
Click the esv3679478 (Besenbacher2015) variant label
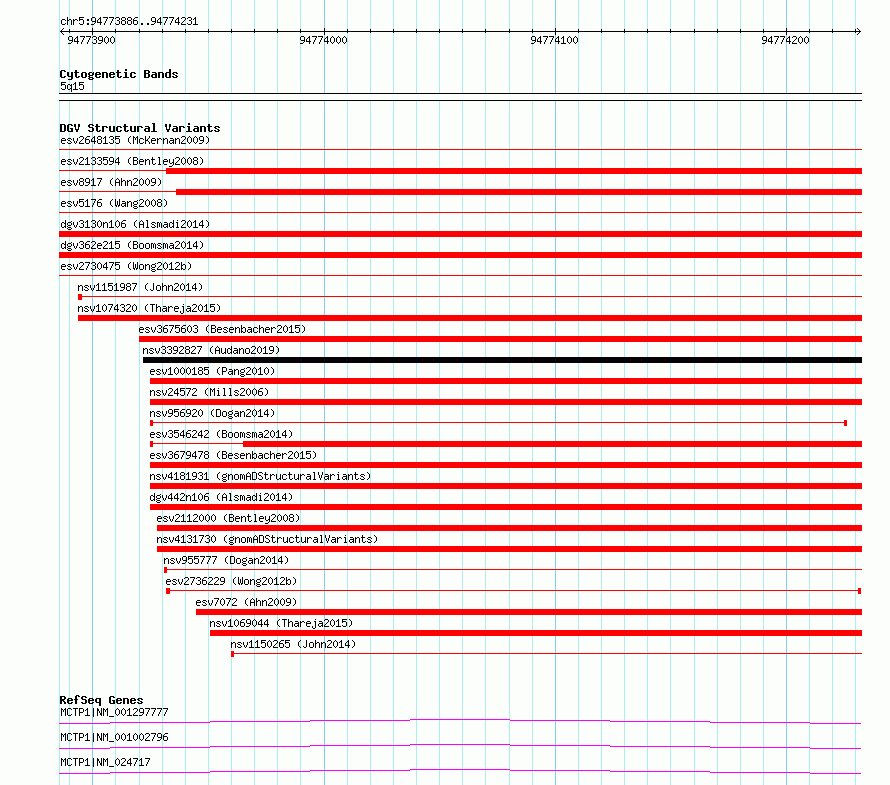tap(233, 455)
